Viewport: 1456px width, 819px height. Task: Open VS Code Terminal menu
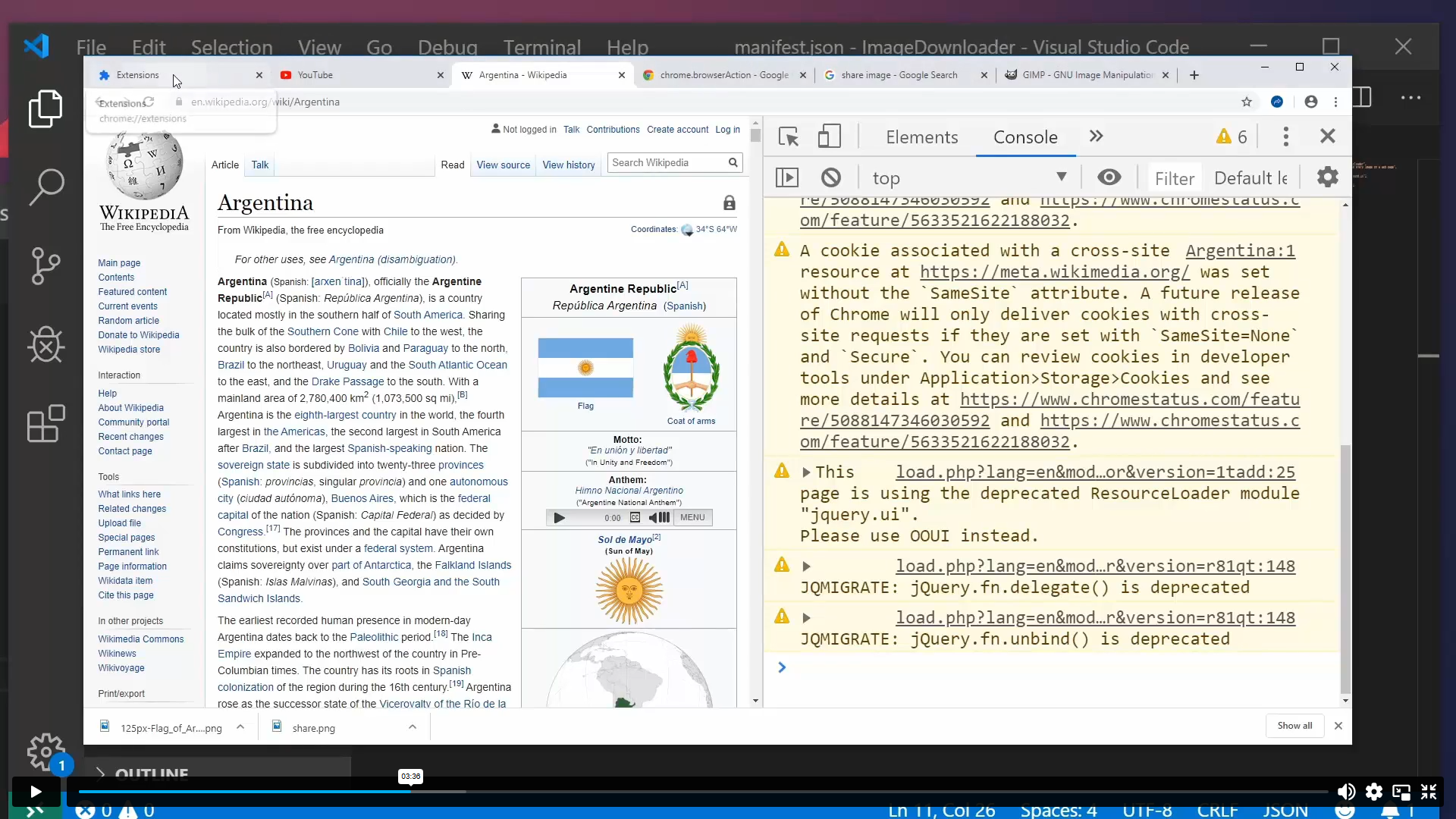(x=542, y=47)
